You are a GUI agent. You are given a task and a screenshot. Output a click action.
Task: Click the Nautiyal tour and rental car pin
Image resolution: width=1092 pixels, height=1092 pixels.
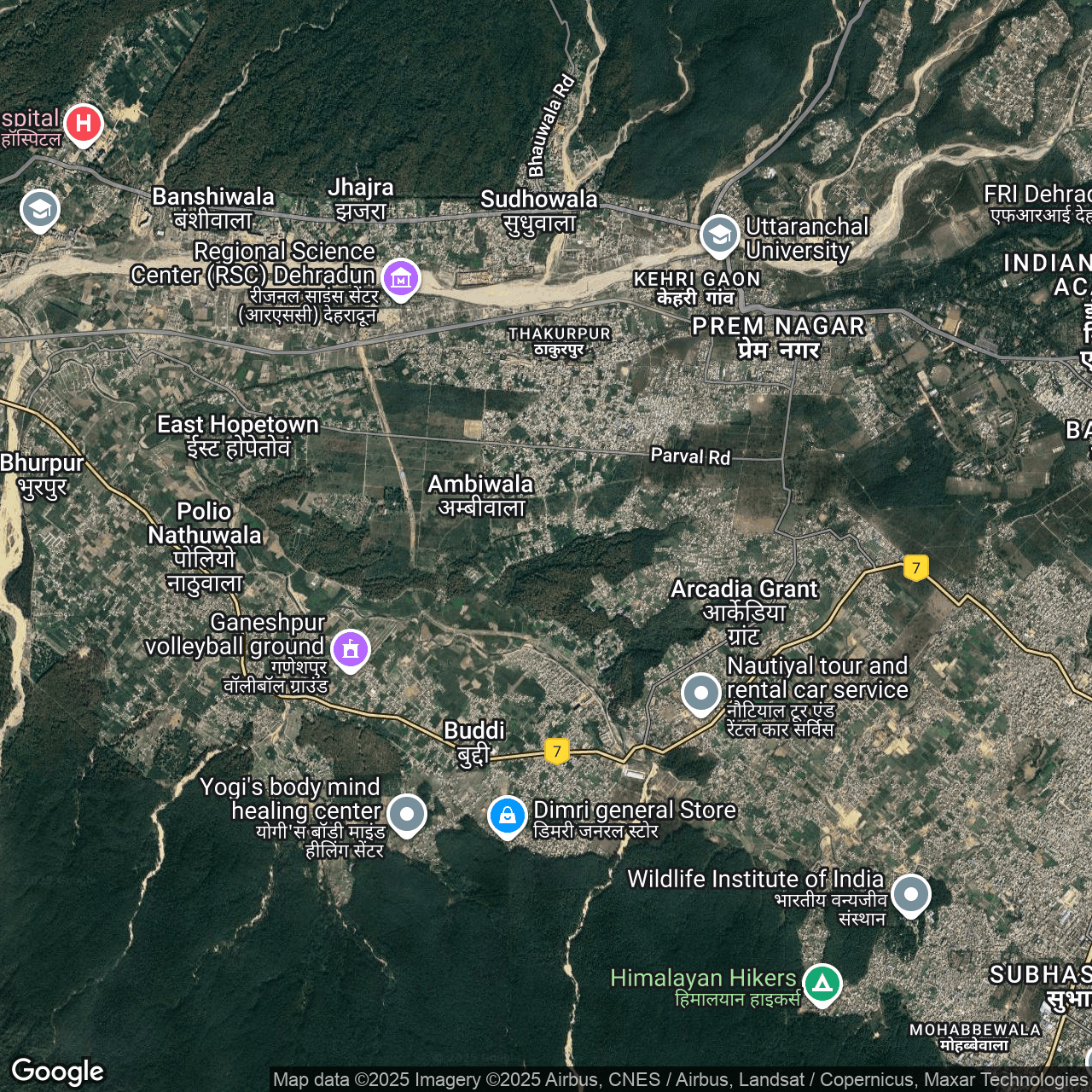(x=701, y=693)
